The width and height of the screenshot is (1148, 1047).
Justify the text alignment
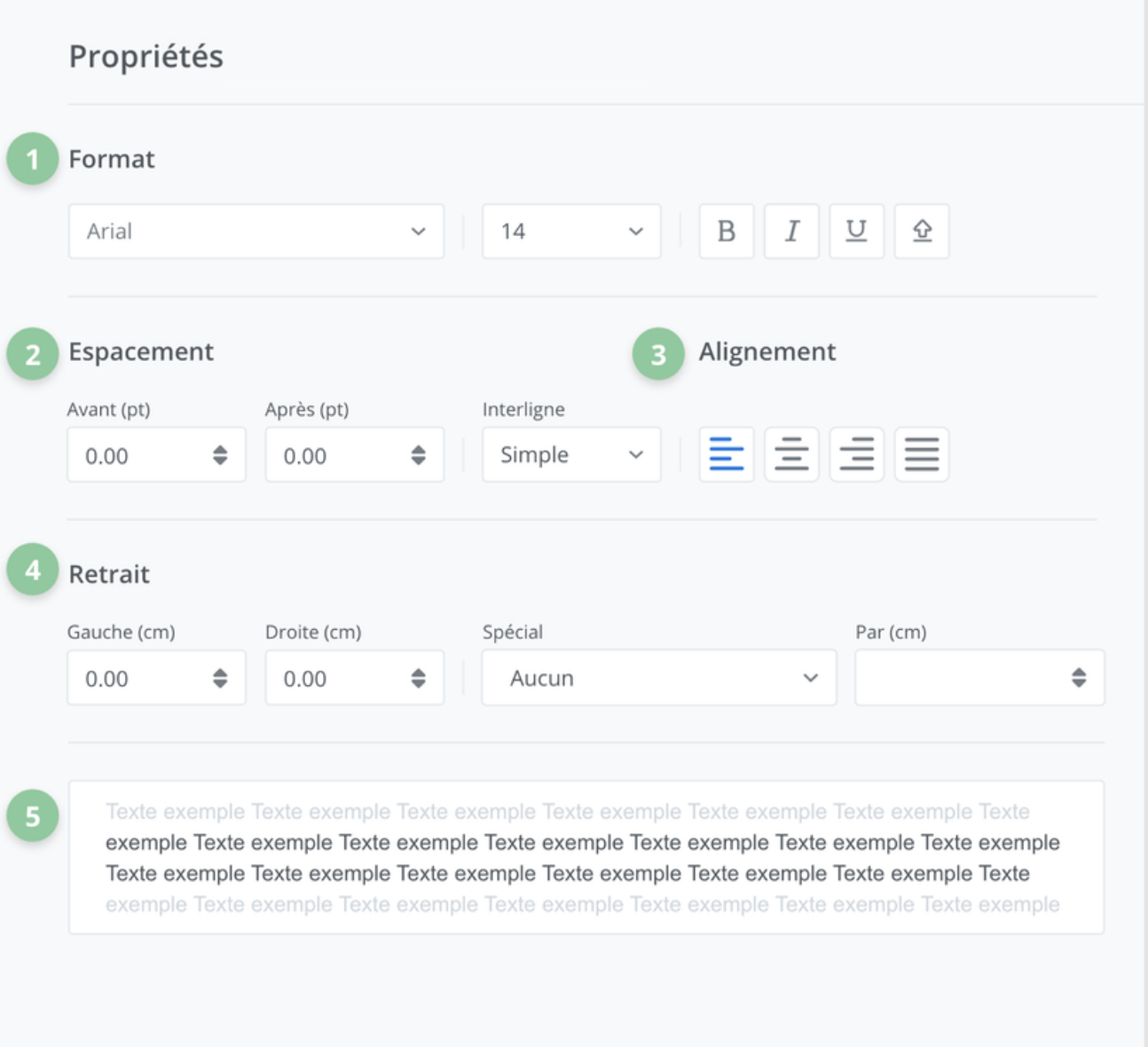(922, 454)
